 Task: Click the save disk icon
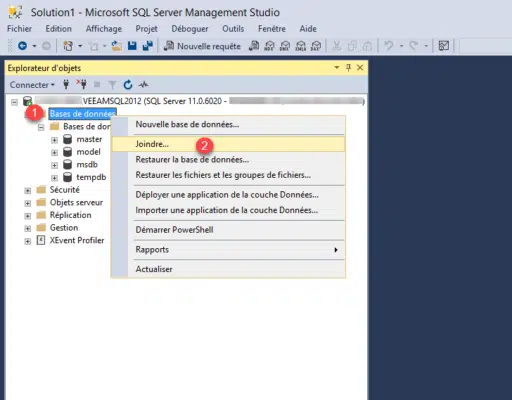coord(132,46)
